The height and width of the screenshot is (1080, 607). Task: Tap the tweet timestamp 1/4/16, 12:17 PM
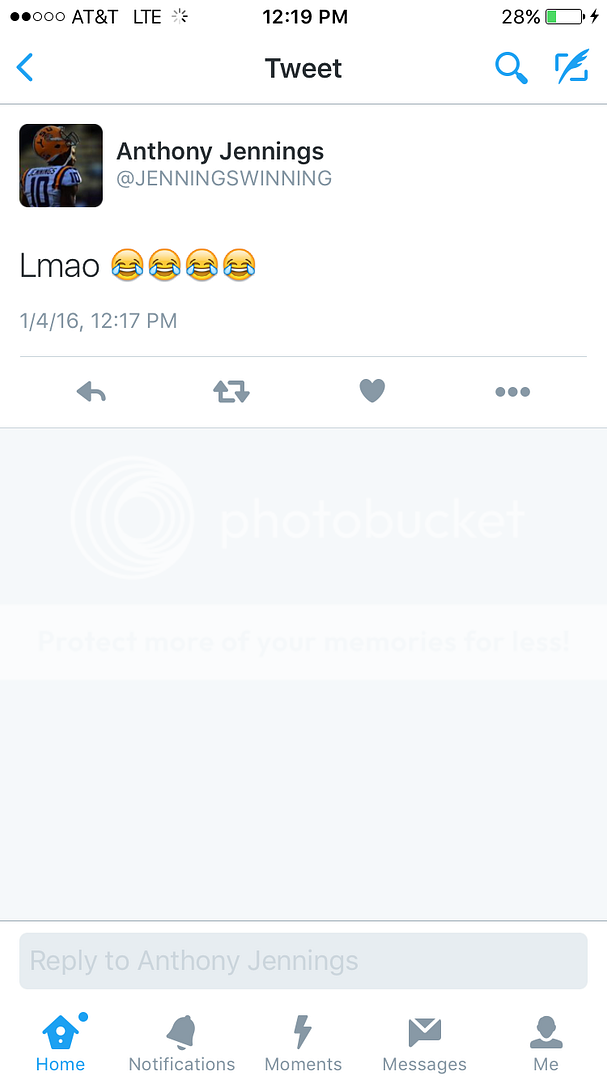(99, 321)
